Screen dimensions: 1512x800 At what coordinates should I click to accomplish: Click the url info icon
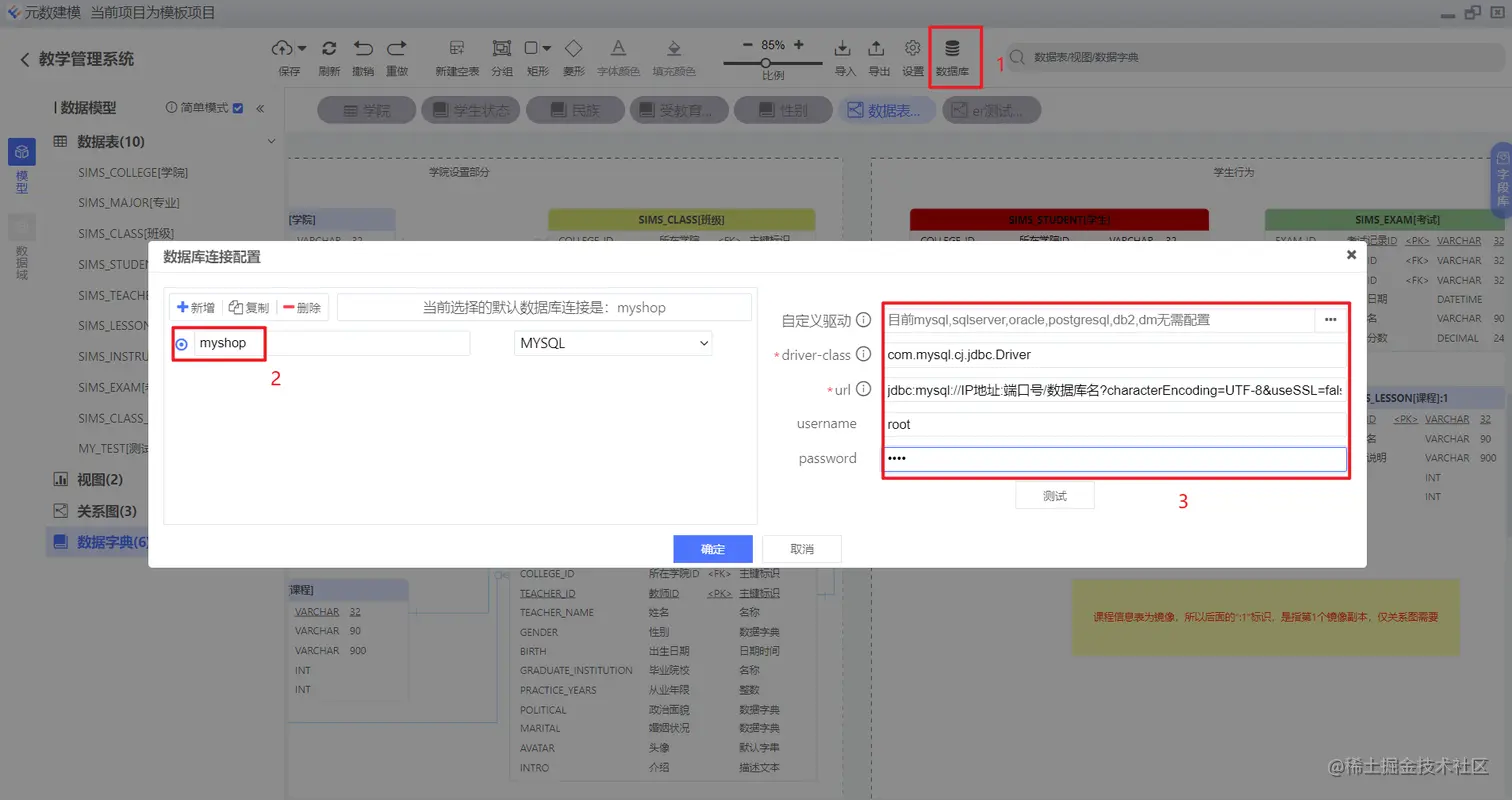tap(864, 389)
